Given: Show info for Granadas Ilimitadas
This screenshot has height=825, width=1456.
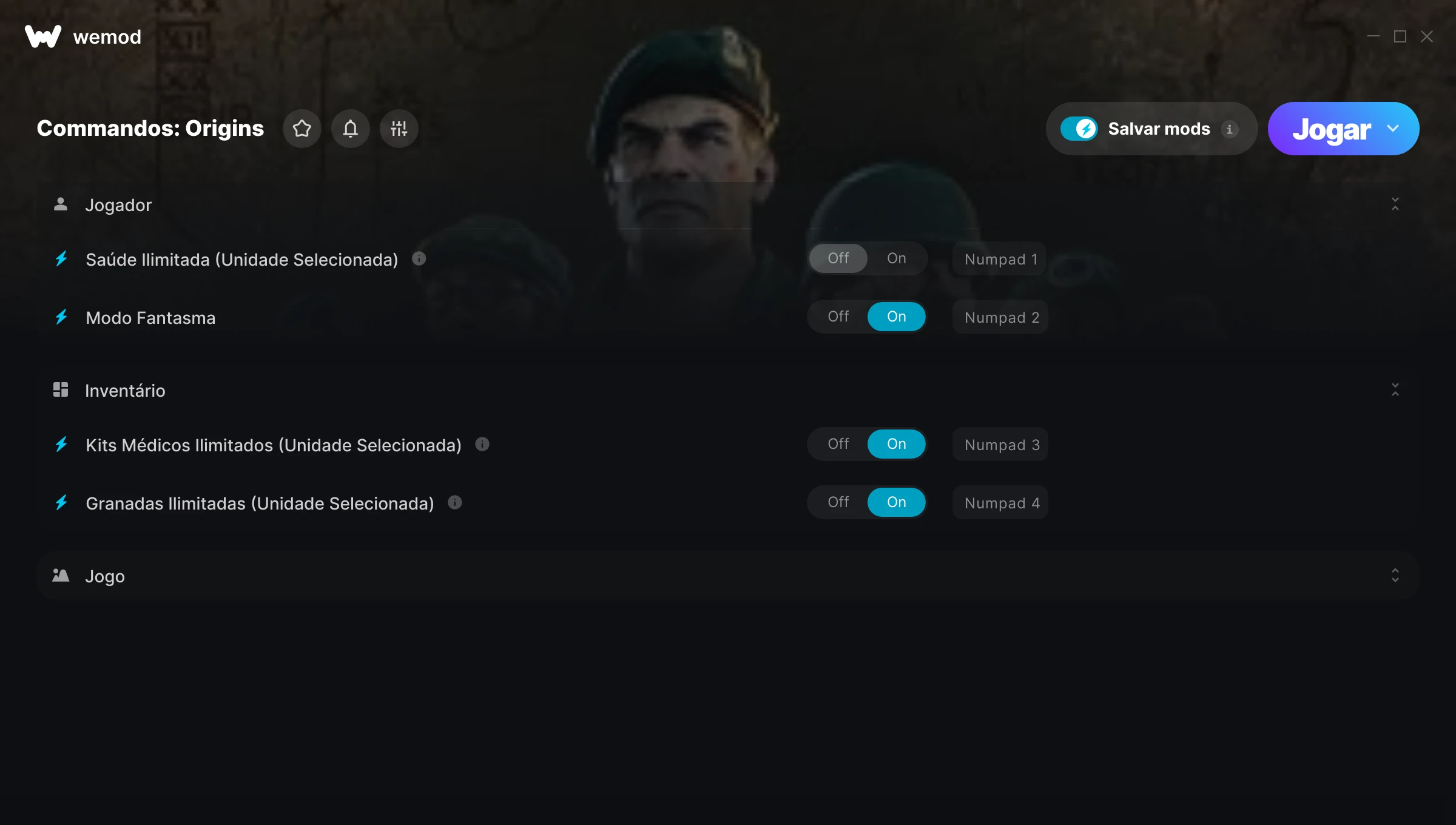Looking at the screenshot, I should coord(455,502).
